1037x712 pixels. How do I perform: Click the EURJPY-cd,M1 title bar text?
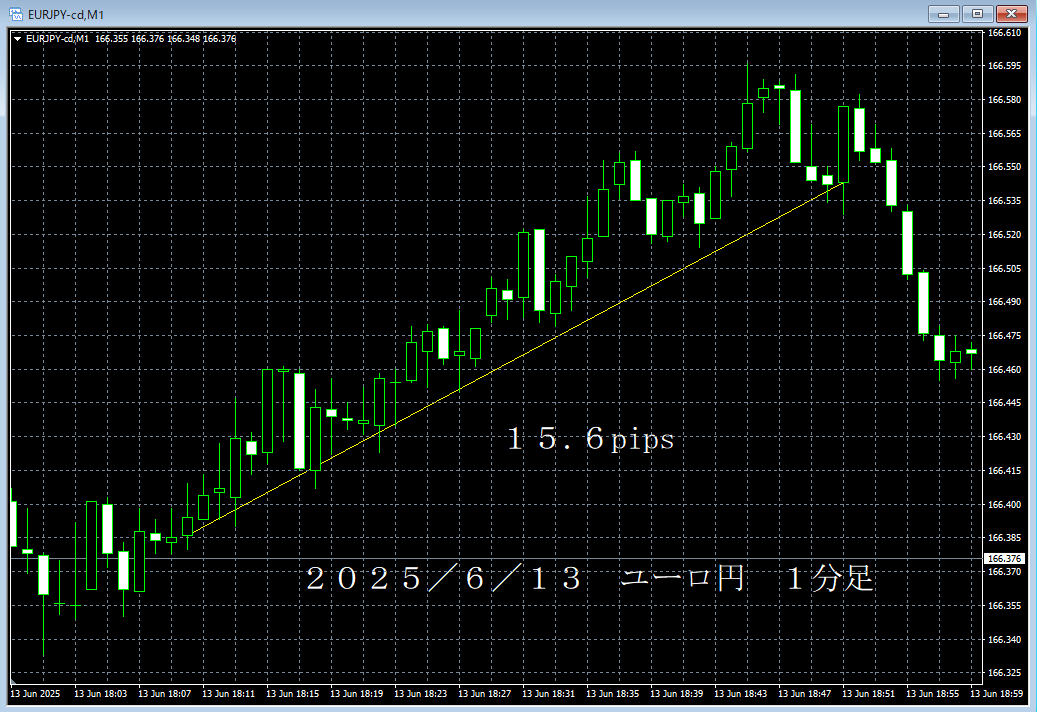pos(66,15)
